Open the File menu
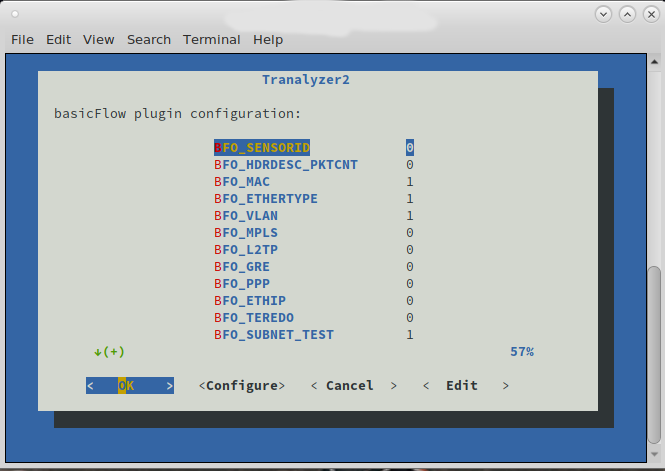Screen dimensions: 665x471 point(22,39)
